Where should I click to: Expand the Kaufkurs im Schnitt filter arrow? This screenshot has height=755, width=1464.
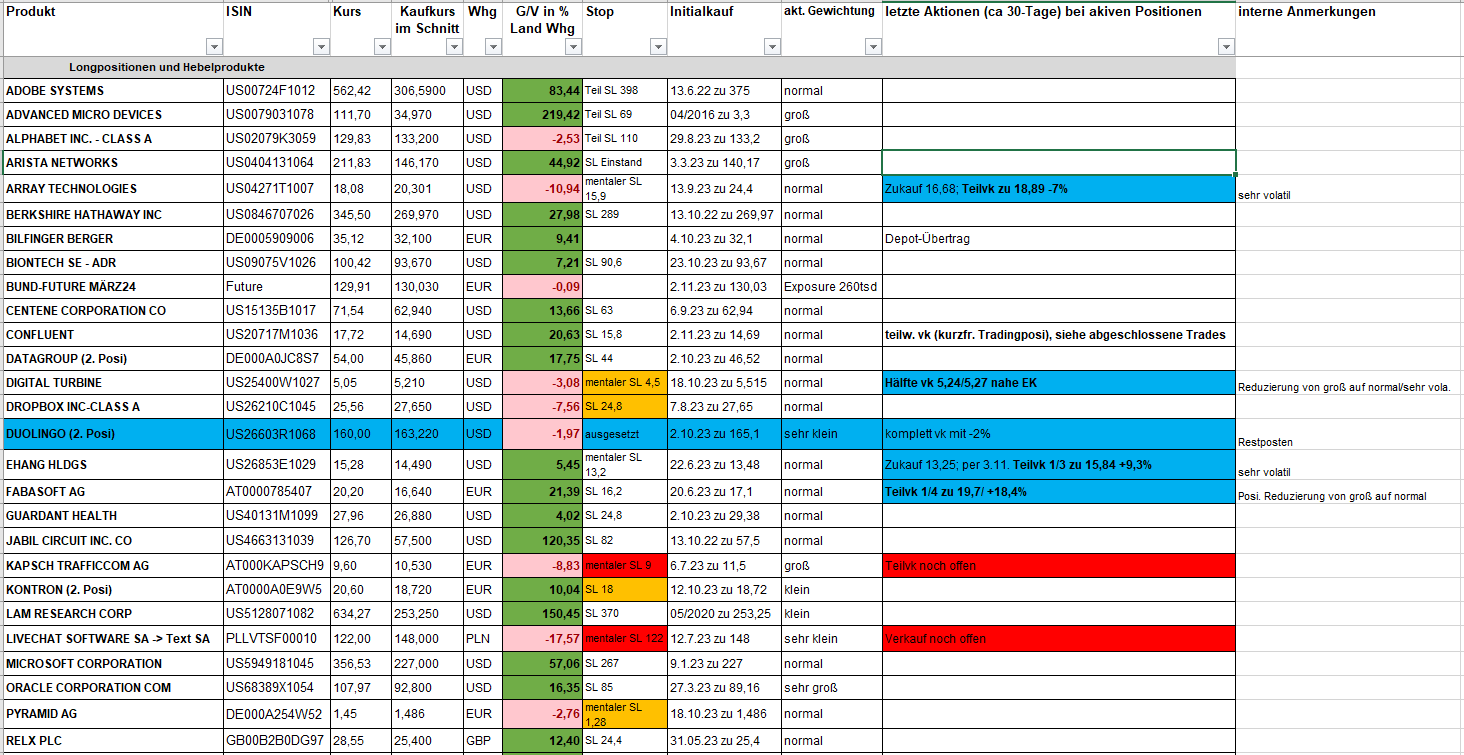click(453, 47)
